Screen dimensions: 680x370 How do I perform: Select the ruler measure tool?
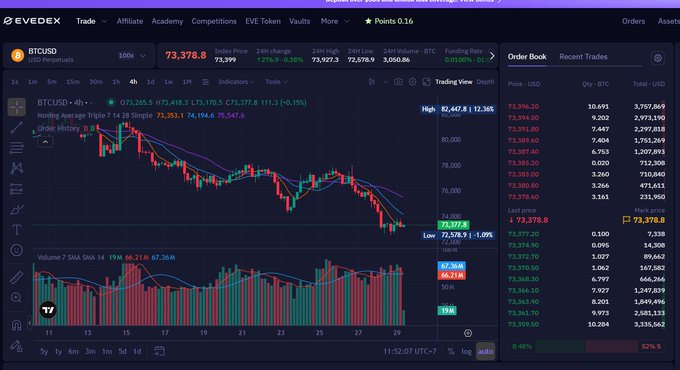coord(16,277)
